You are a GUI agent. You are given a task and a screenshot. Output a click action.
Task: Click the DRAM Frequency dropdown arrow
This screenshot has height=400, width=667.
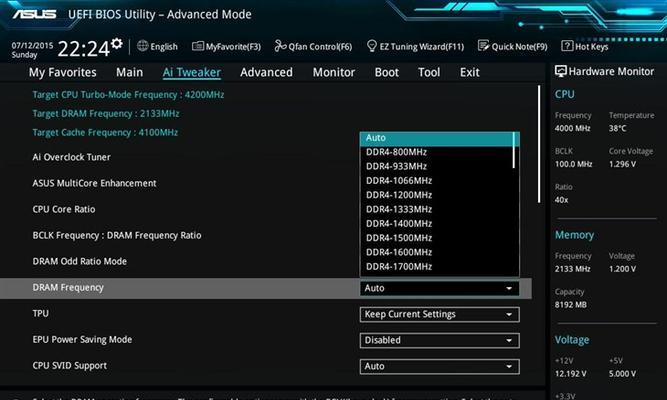click(509, 289)
